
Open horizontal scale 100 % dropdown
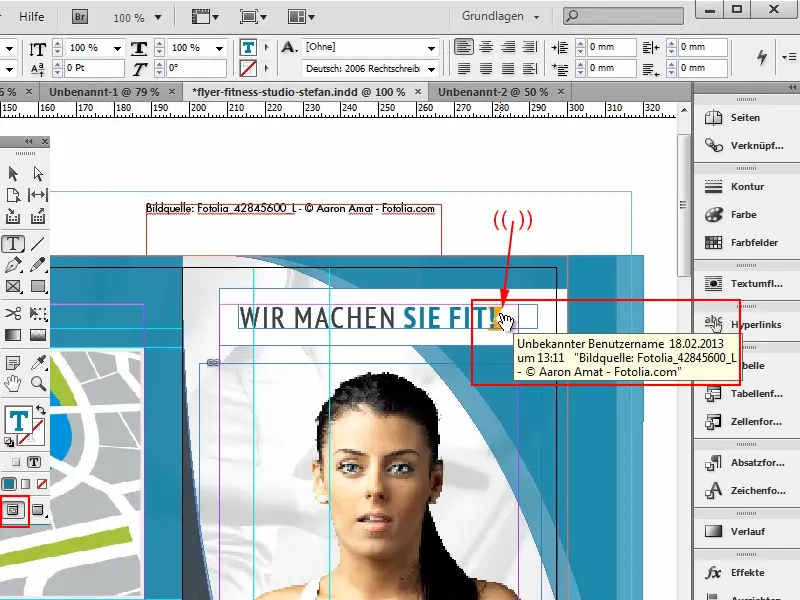(219, 48)
